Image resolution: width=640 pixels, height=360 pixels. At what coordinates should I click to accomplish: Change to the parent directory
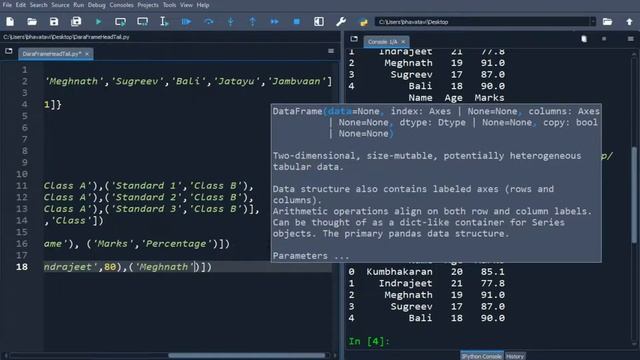(x=629, y=22)
